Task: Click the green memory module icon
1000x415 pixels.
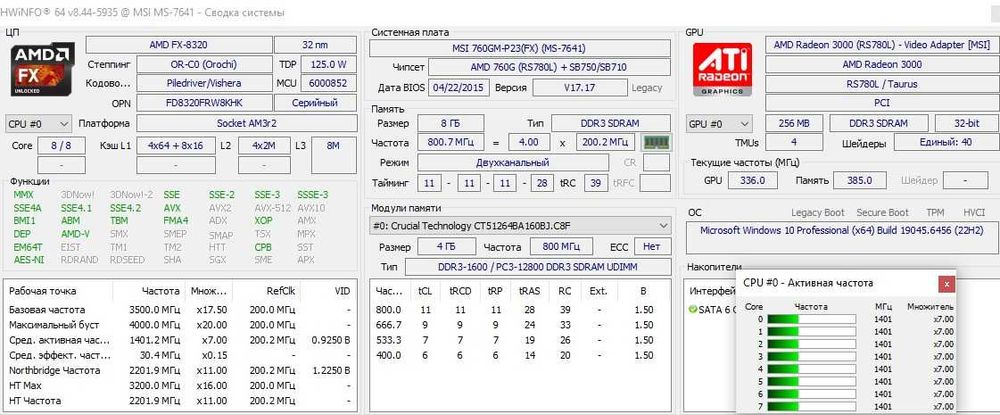Action: point(655,142)
